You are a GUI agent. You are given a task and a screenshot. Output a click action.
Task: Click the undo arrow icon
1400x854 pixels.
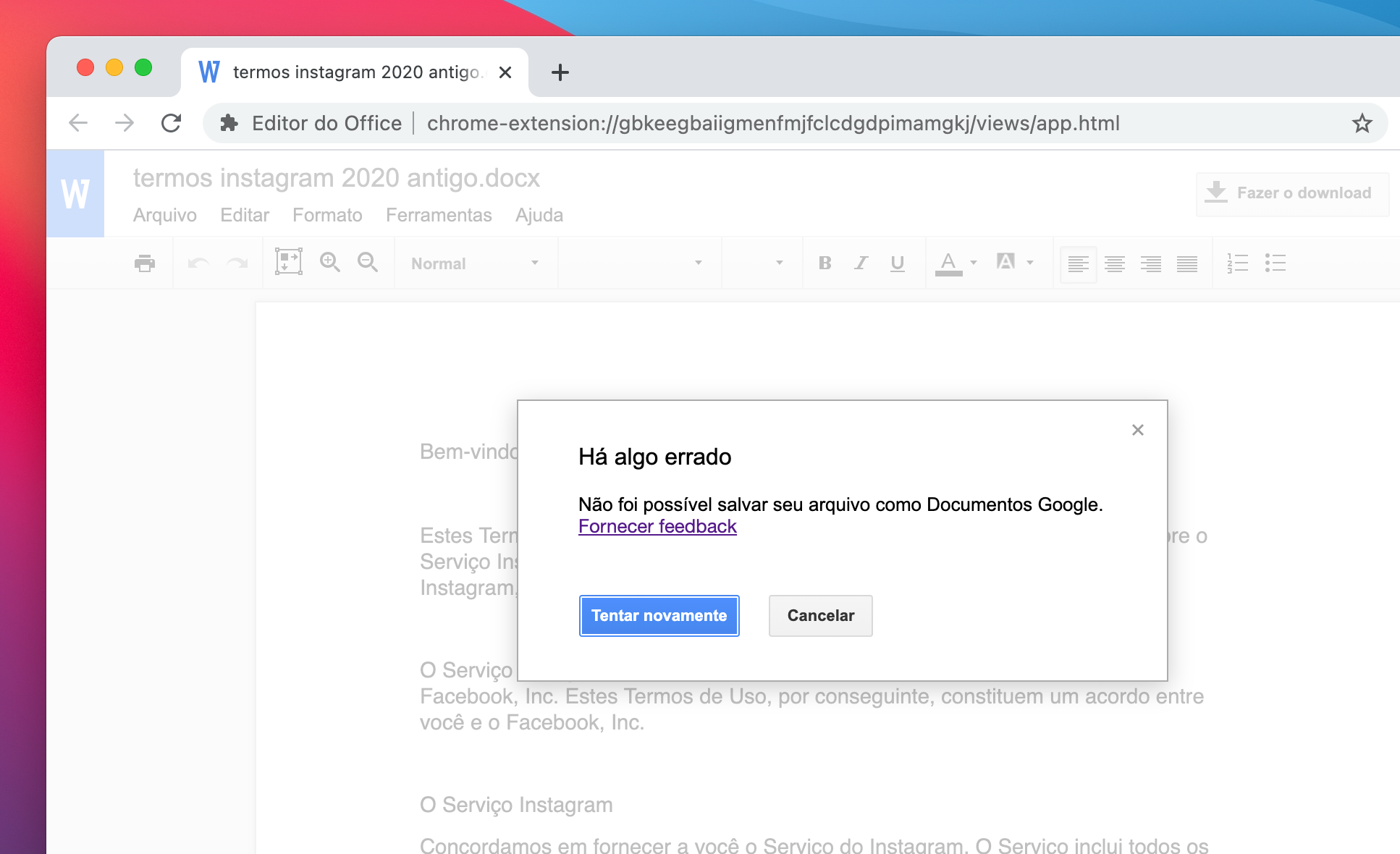pos(199,263)
